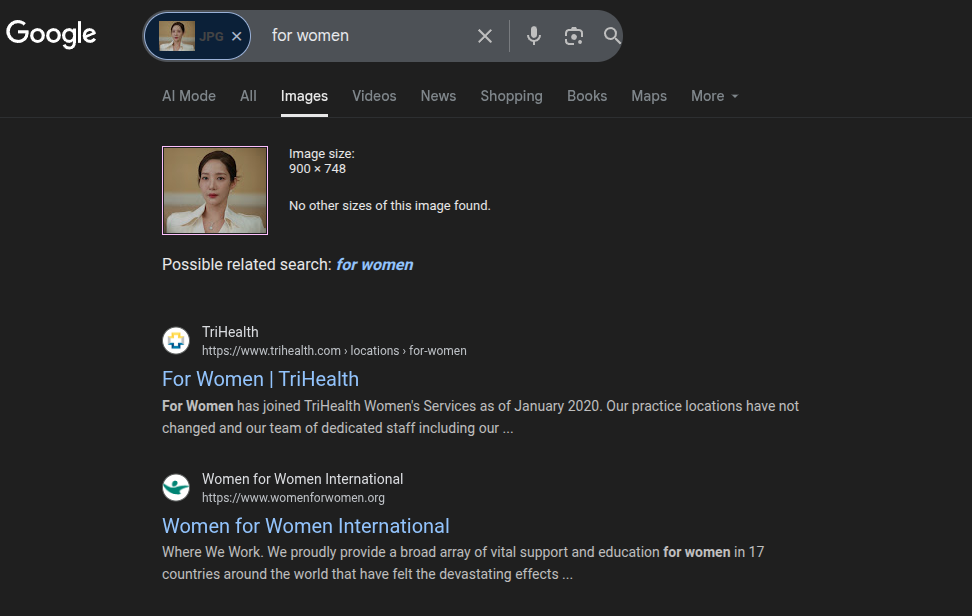Open the Maps tab
Image resolution: width=972 pixels, height=616 pixels.
[649, 96]
